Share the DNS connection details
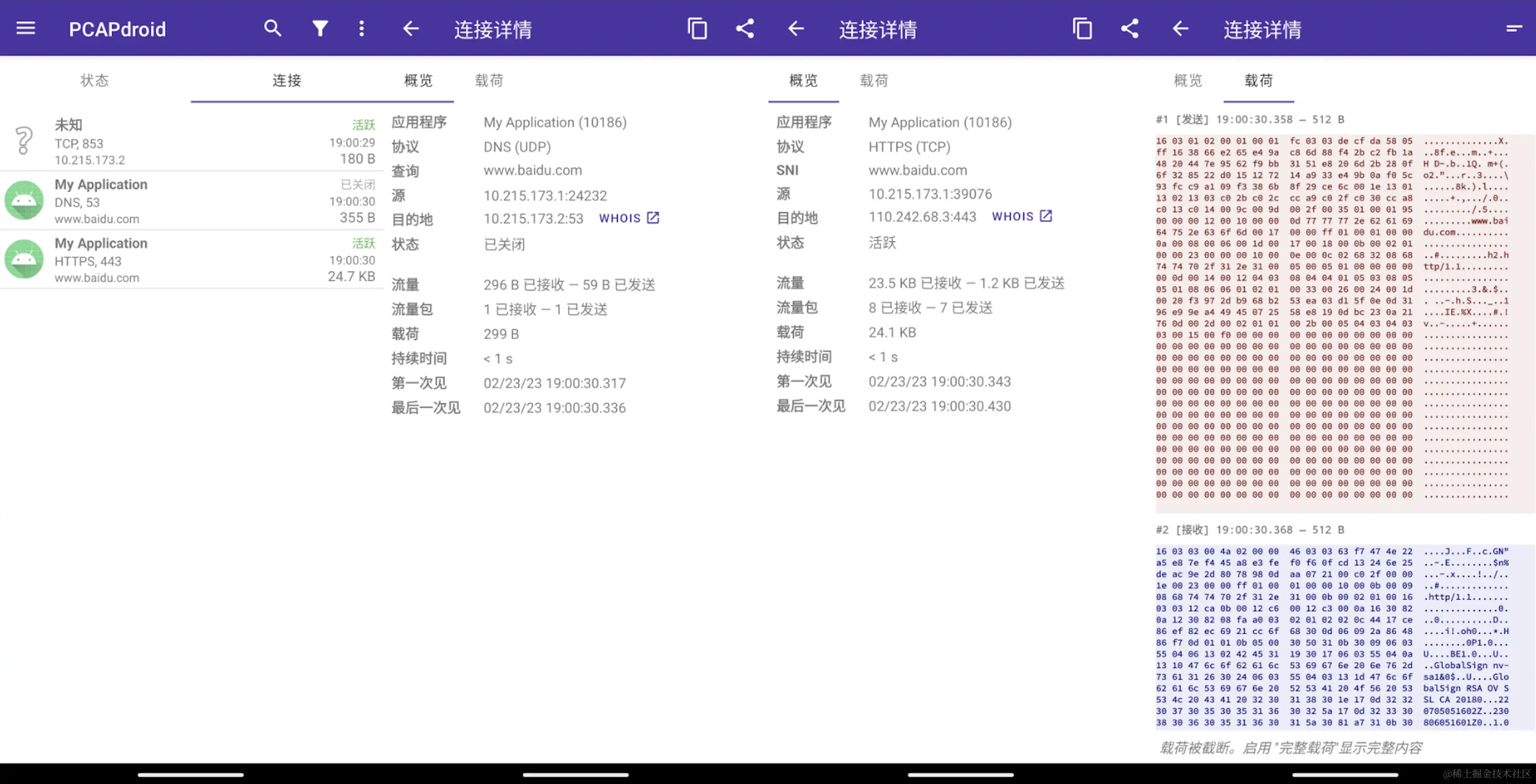The width and height of the screenshot is (1536, 784). [x=745, y=29]
